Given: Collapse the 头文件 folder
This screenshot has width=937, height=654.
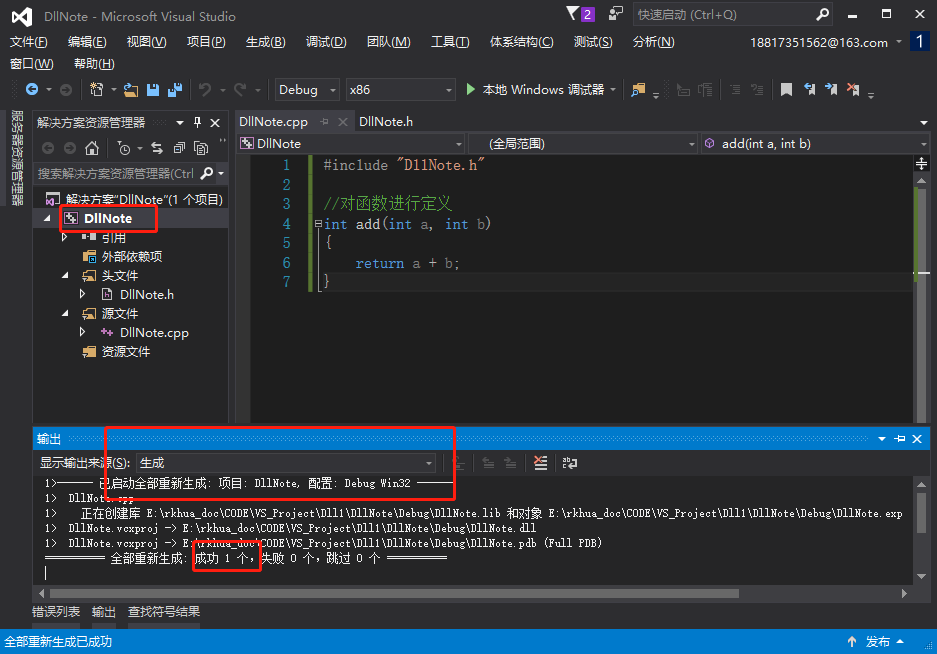Looking at the screenshot, I should (65, 276).
